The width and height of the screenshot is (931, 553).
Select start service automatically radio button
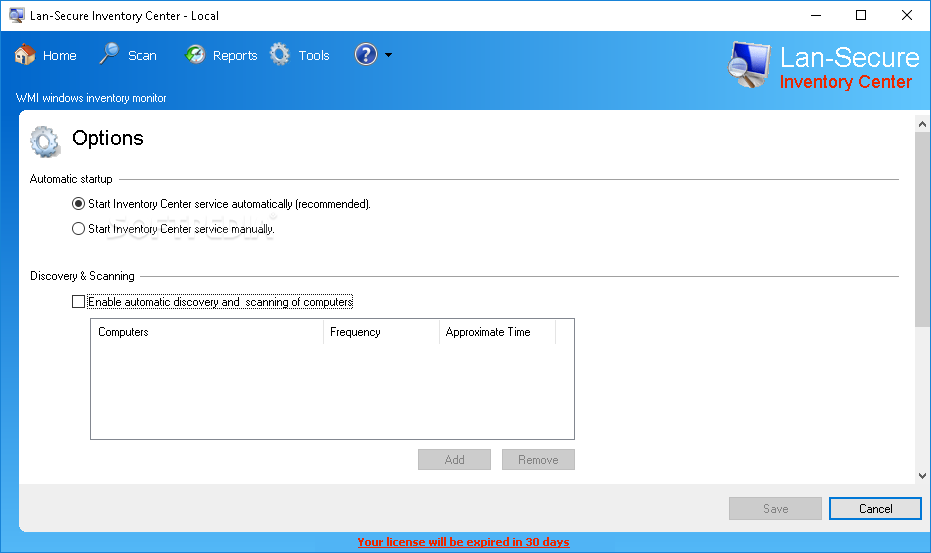pyautogui.click(x=78, y=204)
